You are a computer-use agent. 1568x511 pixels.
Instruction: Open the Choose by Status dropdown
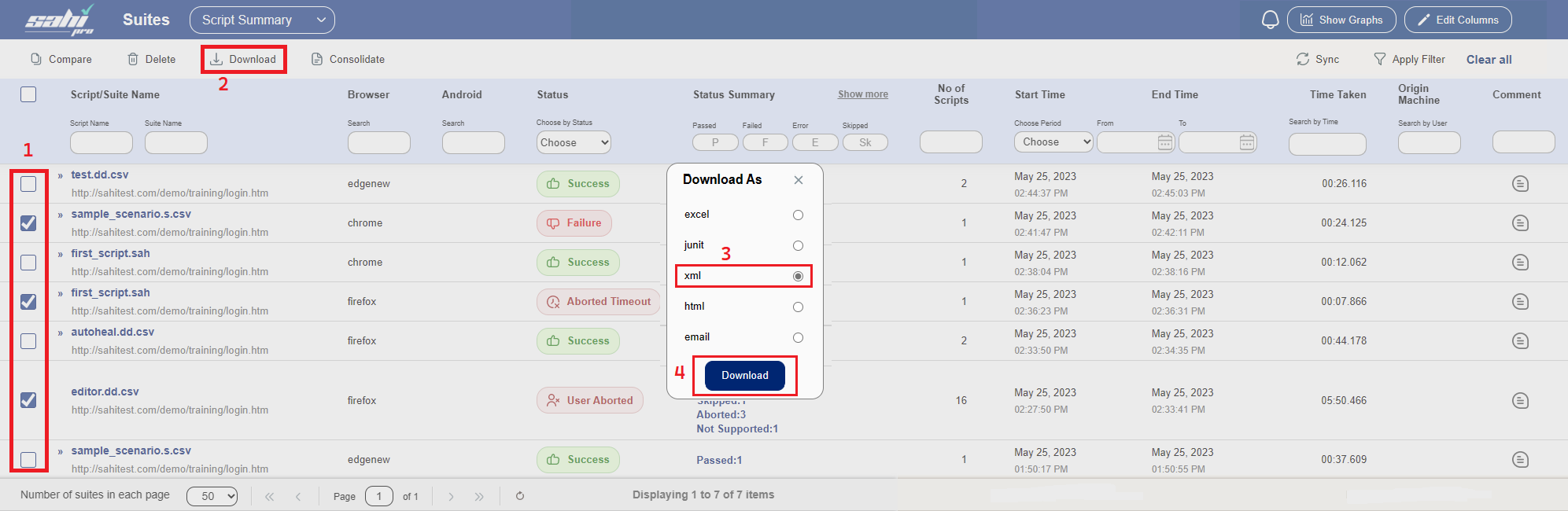(x=574, y=142)
